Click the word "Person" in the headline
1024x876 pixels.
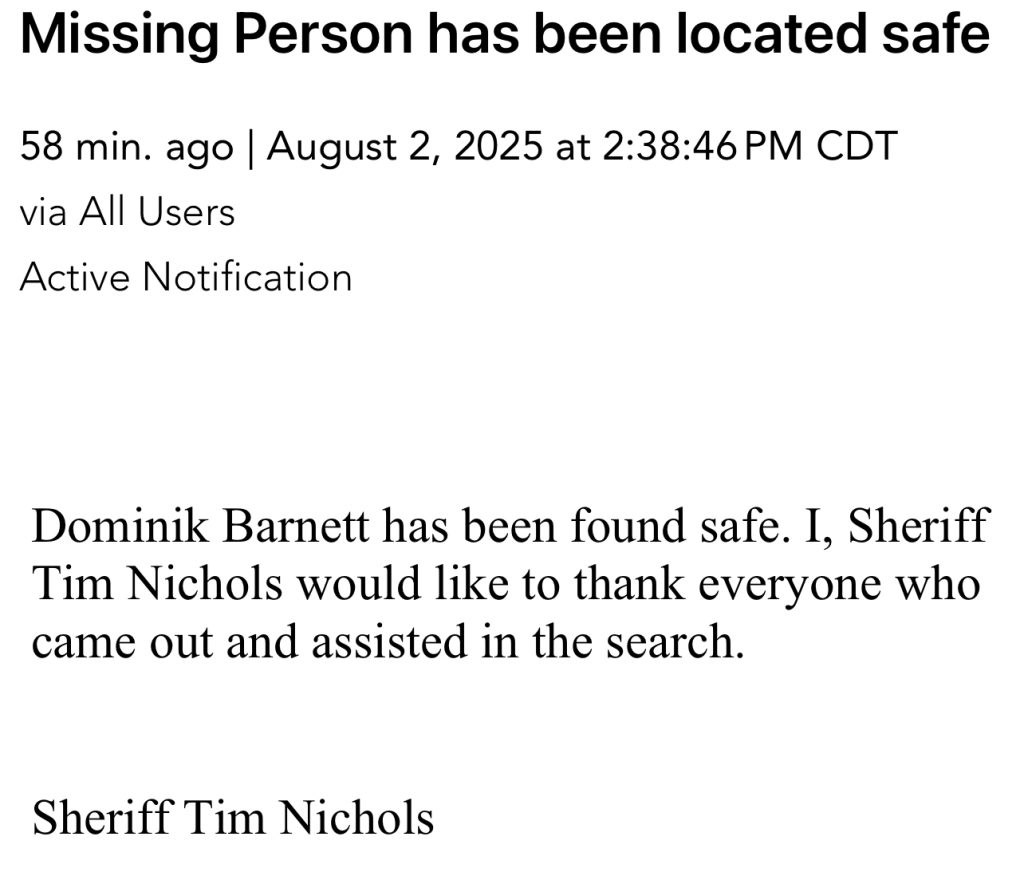[x=321, y=37]
